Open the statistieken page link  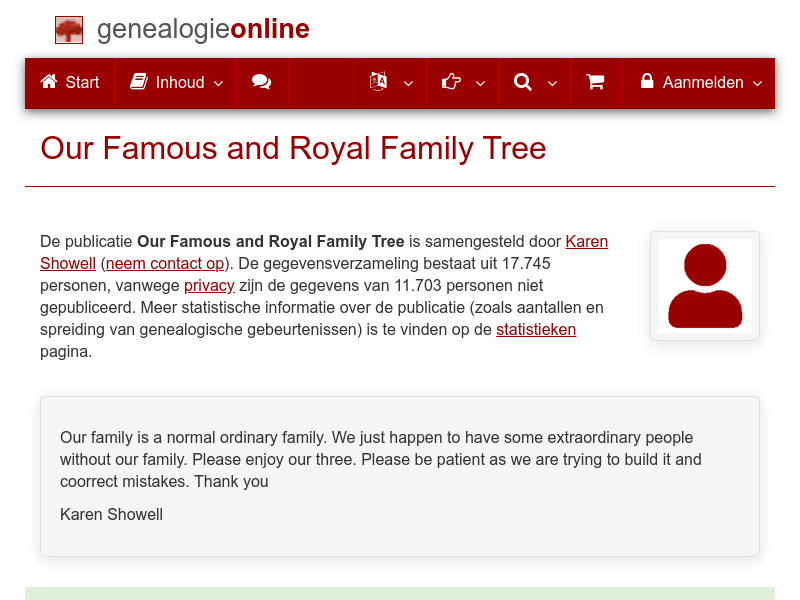[536, 329]
